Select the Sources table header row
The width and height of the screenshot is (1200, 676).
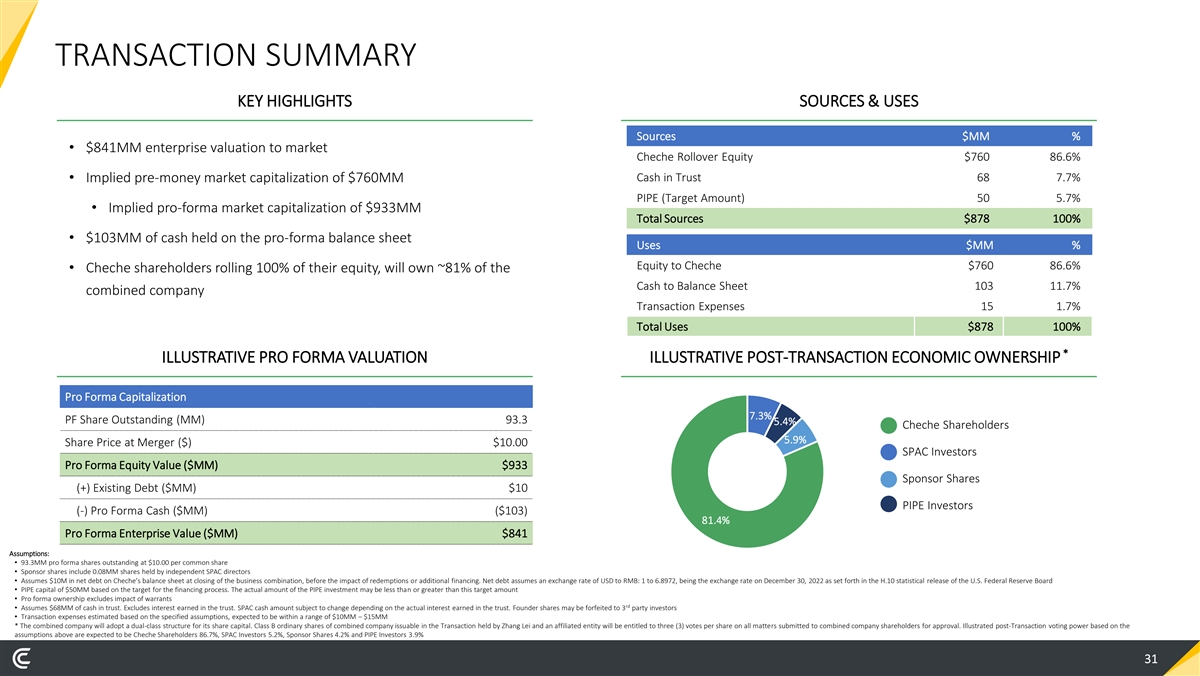pyautogui.click(x=858, y=136)
